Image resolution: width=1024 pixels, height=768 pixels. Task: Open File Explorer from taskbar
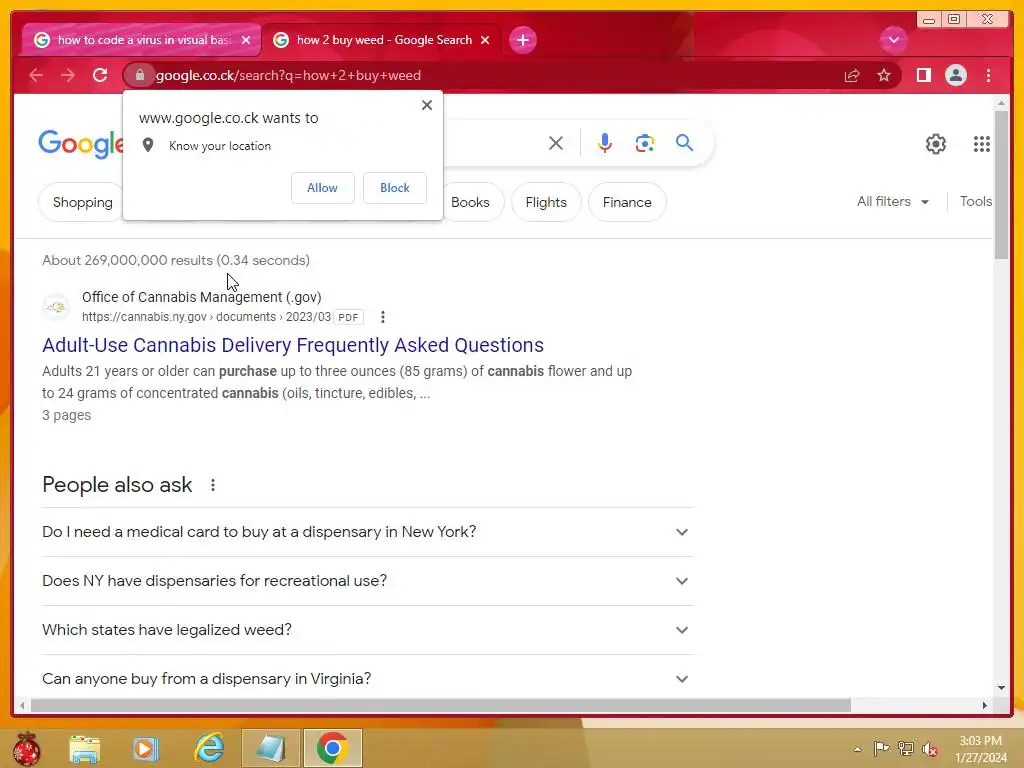click(85, 748)
